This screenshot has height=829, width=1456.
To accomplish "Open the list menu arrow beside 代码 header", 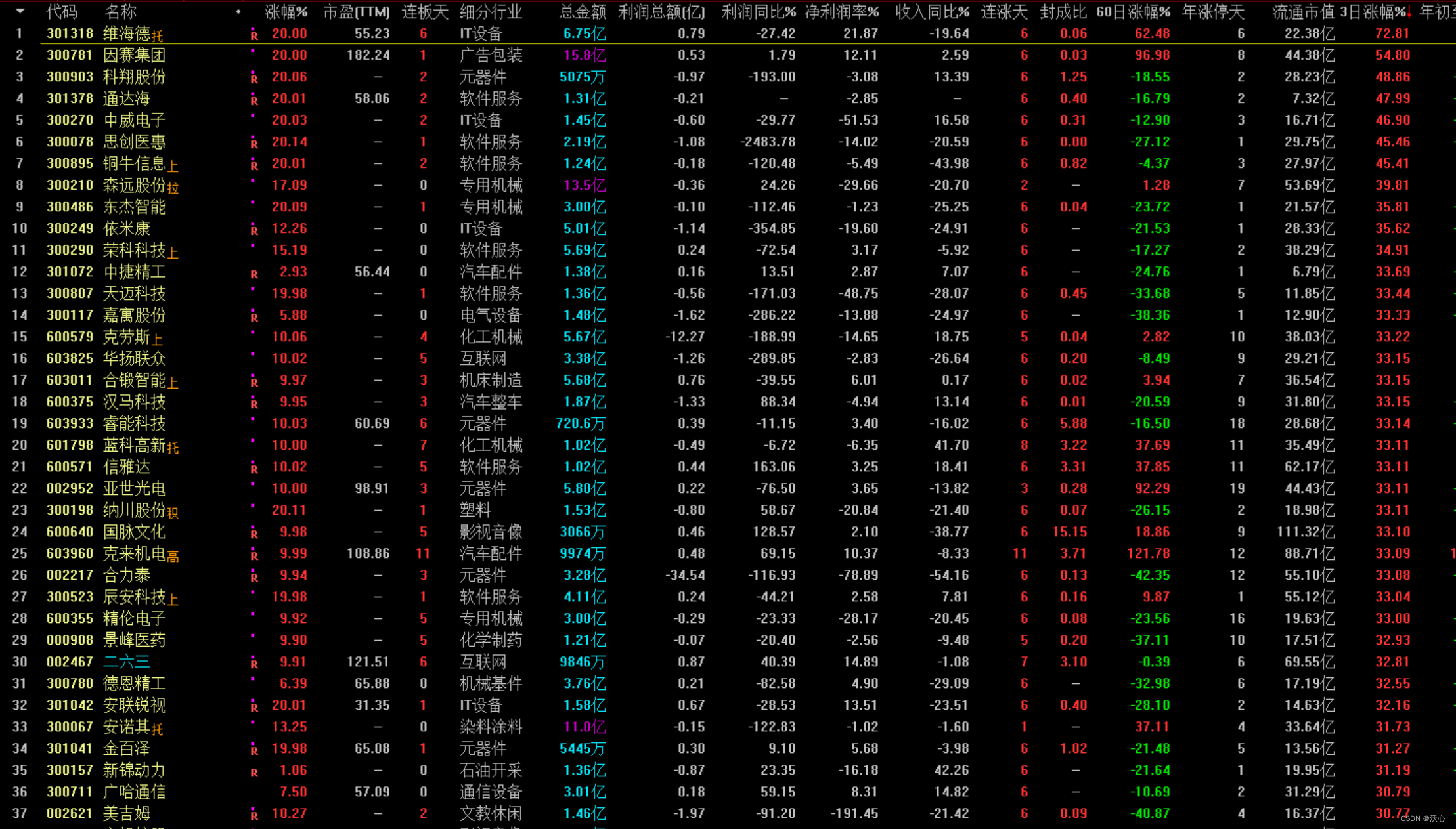I will [20, 11].
